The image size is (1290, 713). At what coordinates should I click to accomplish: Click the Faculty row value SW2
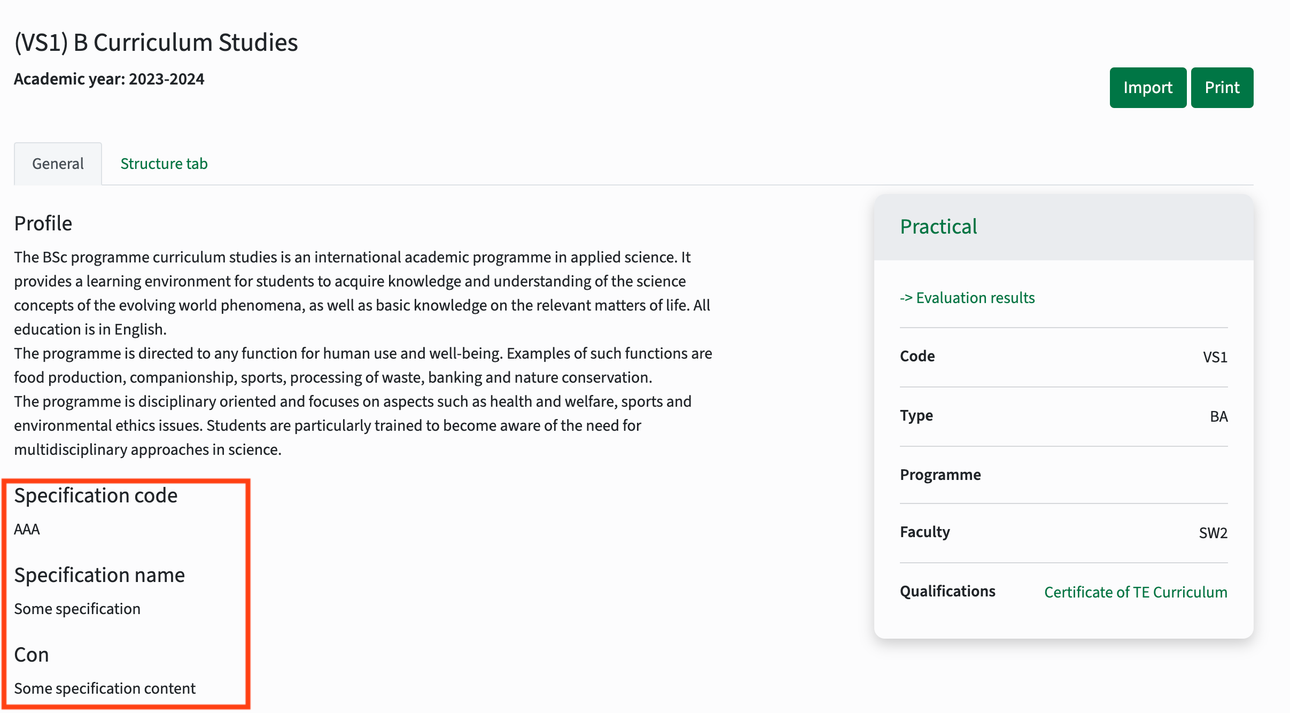[x=1213, y=533]
